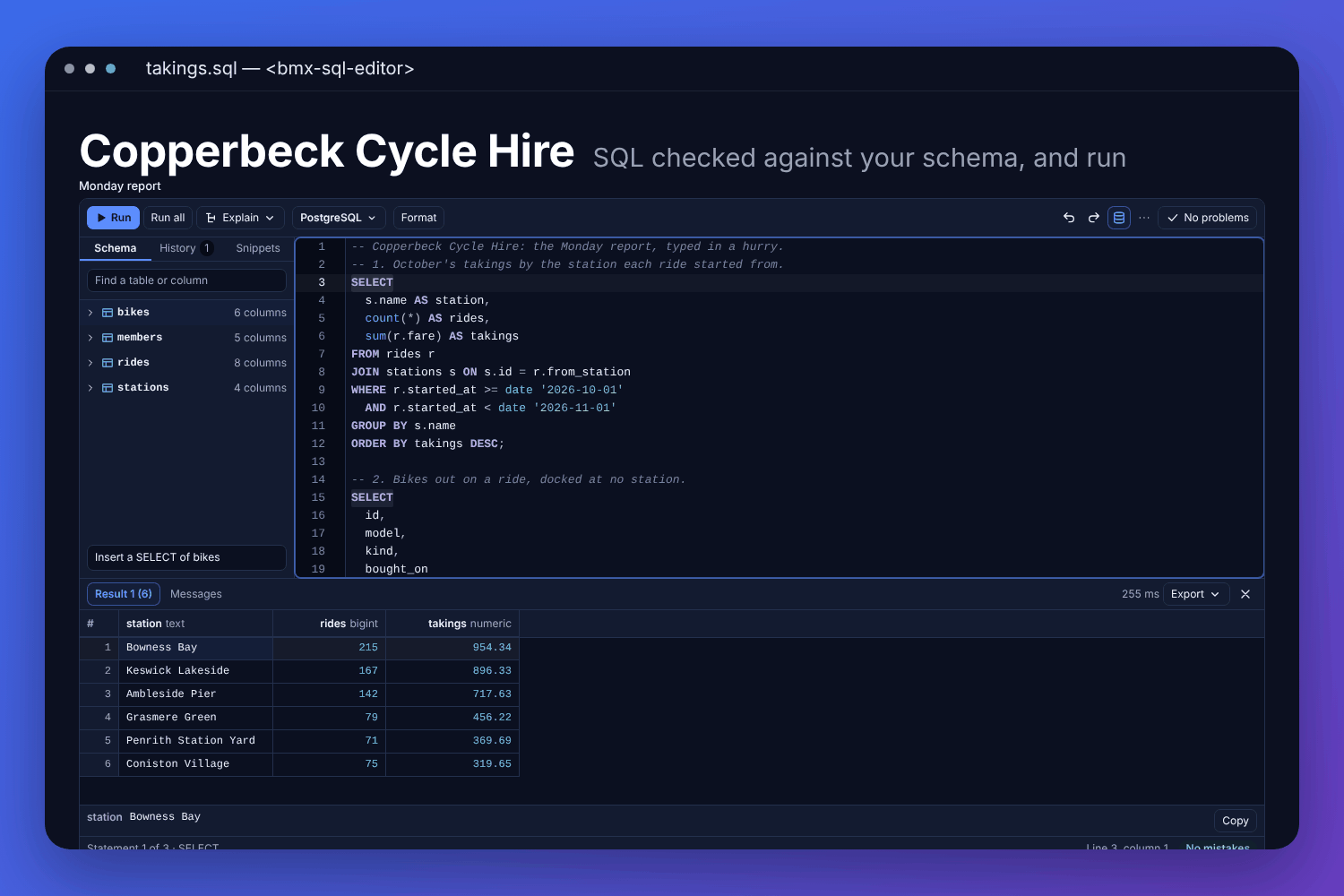The height and width of the screenshot is (896, 1344).
Task: Click the Coniston Village cell
Action: [195, 764]
